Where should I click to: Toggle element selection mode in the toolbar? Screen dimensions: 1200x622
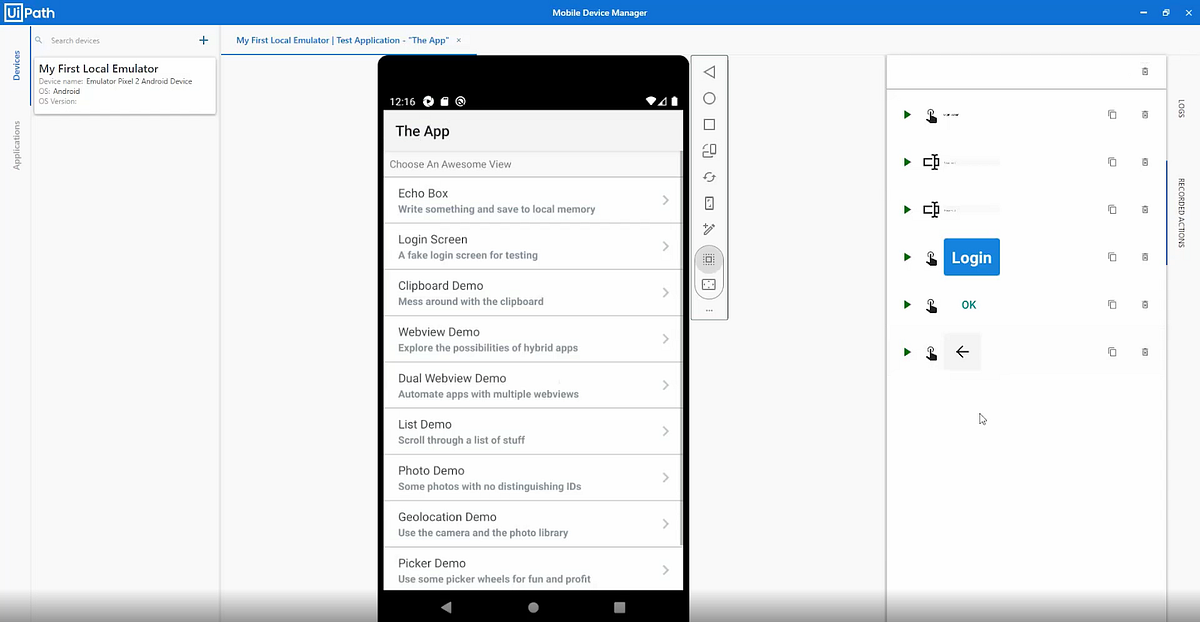pos(709,259)
